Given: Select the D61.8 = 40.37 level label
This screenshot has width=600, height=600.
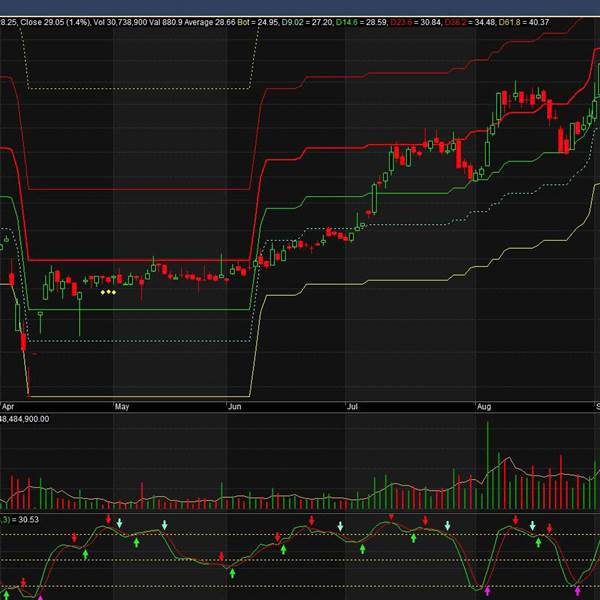Looking at the screenshot, I should (524, 22).
